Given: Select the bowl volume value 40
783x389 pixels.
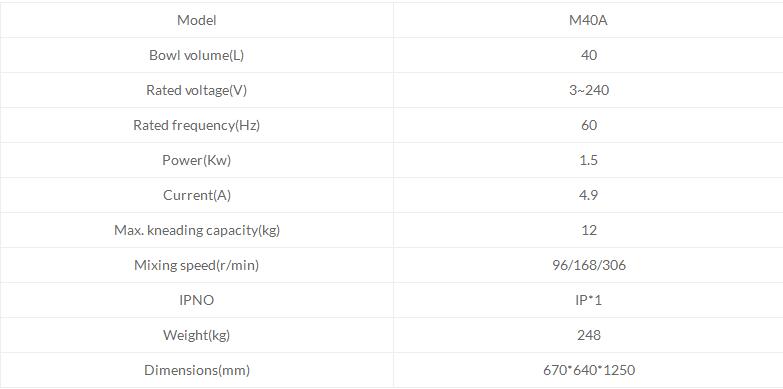Looking at the screenshot, I should 589,55.
